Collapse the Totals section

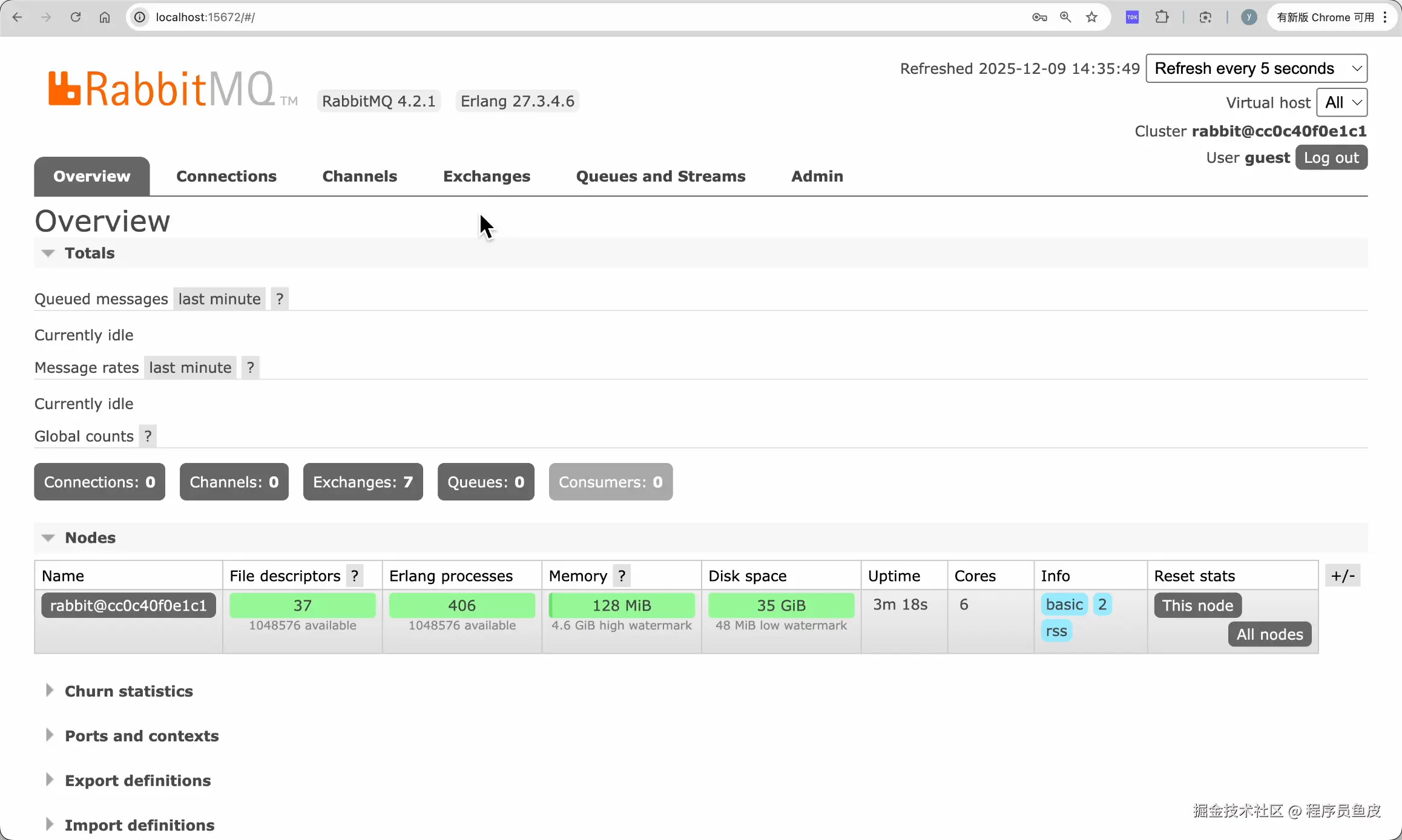pyautogui.click(x=89, y=253)
